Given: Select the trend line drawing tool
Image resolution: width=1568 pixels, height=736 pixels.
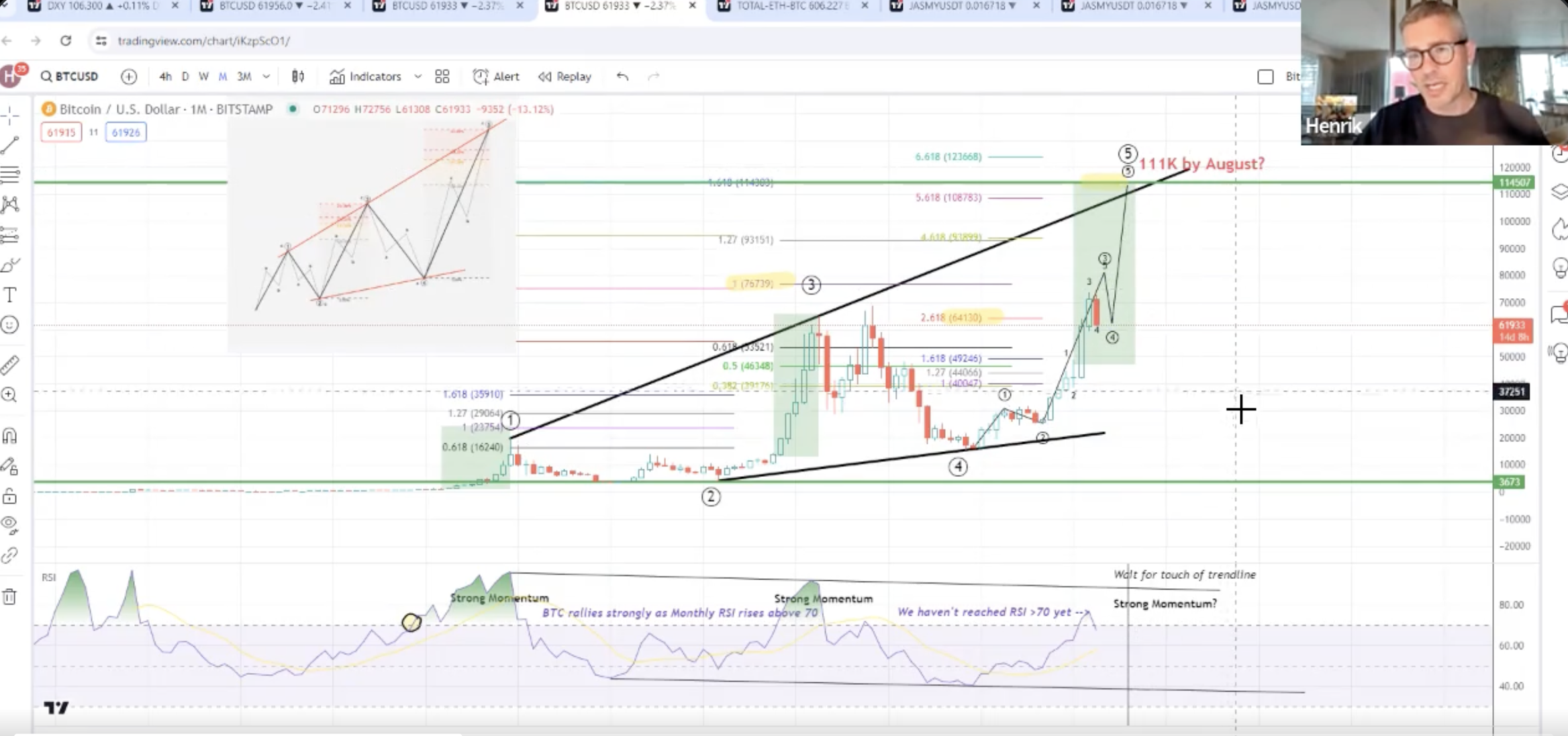Looking at the screenshot, I should pos(10,145).
